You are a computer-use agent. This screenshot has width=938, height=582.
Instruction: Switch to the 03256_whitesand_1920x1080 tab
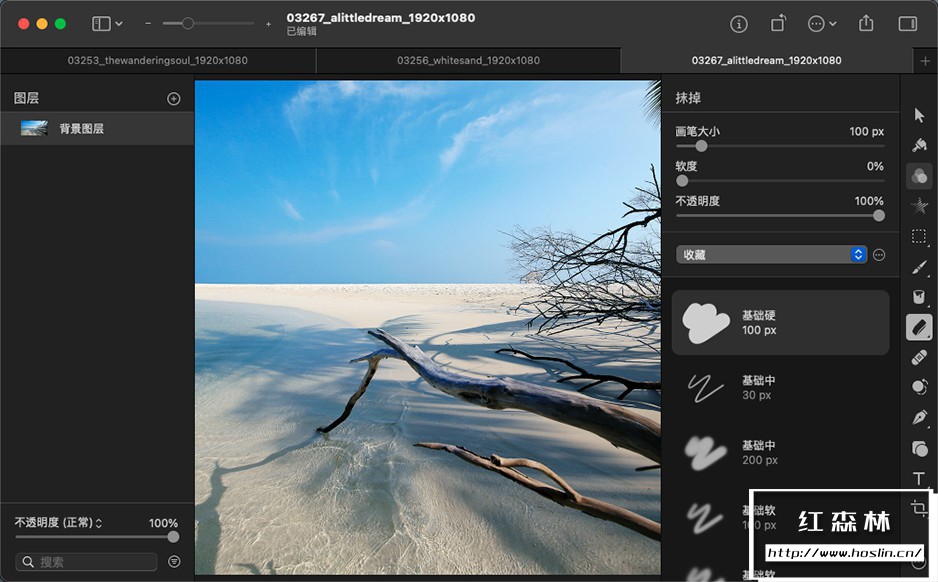point(469,60)
